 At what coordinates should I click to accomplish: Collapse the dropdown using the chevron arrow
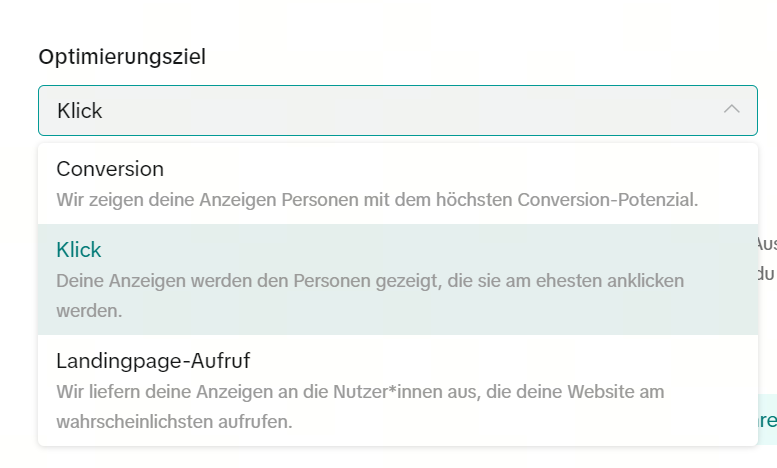[732, 110]
